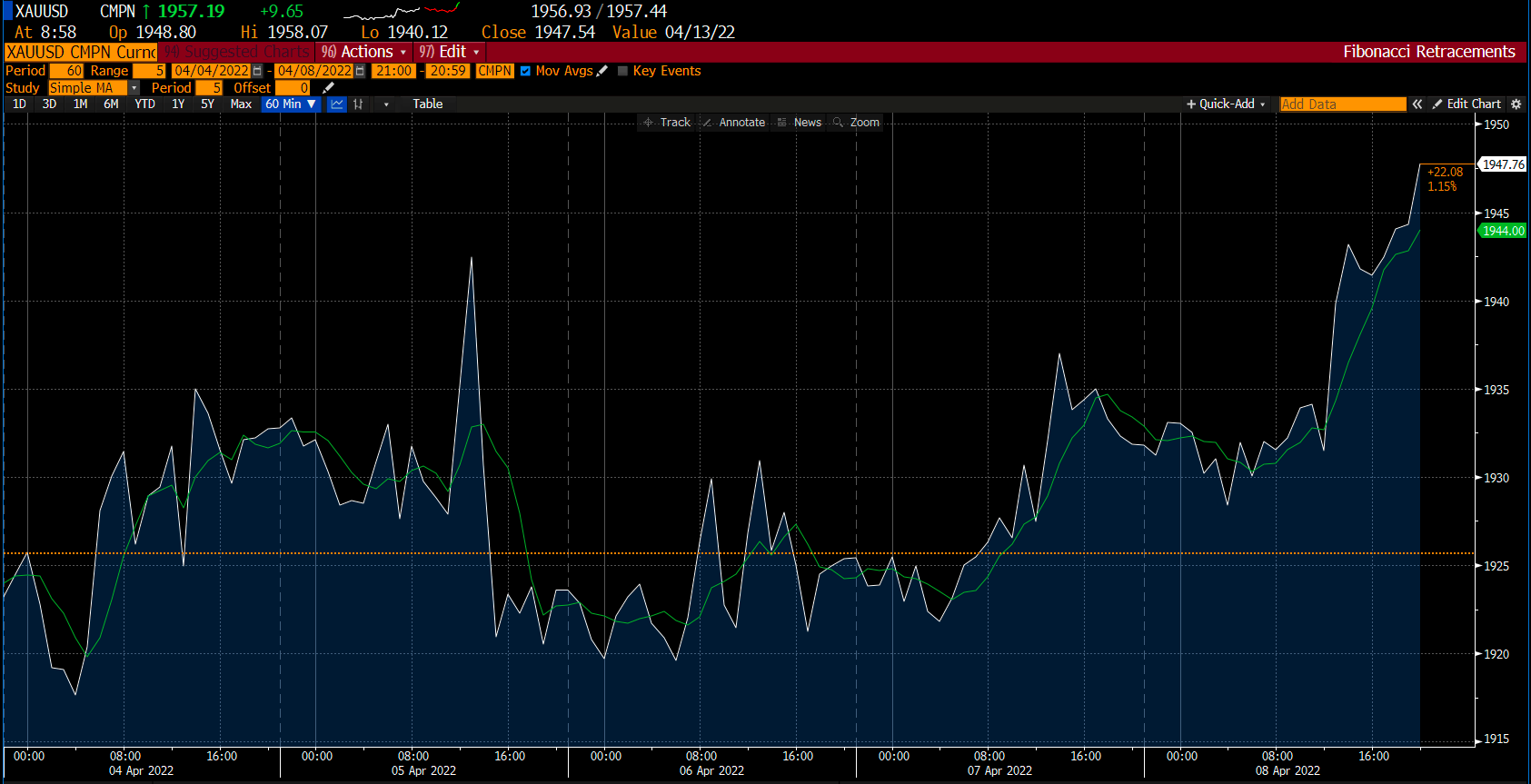Open the Simple MA study dropdown
The height and width of the screenshot is (784, 1531).
click(x=134, y=88)
